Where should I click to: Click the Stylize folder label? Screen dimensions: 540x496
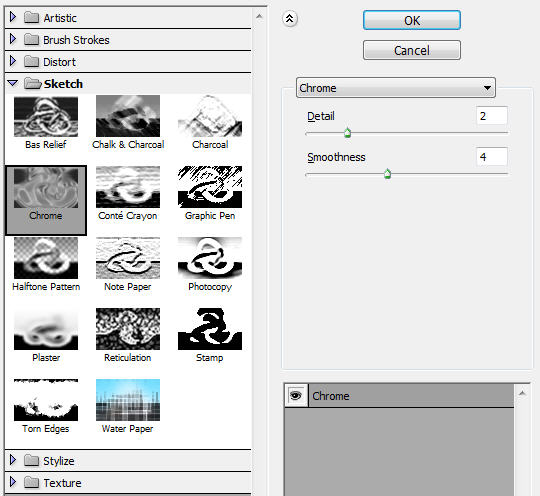[x=59, y=461]
